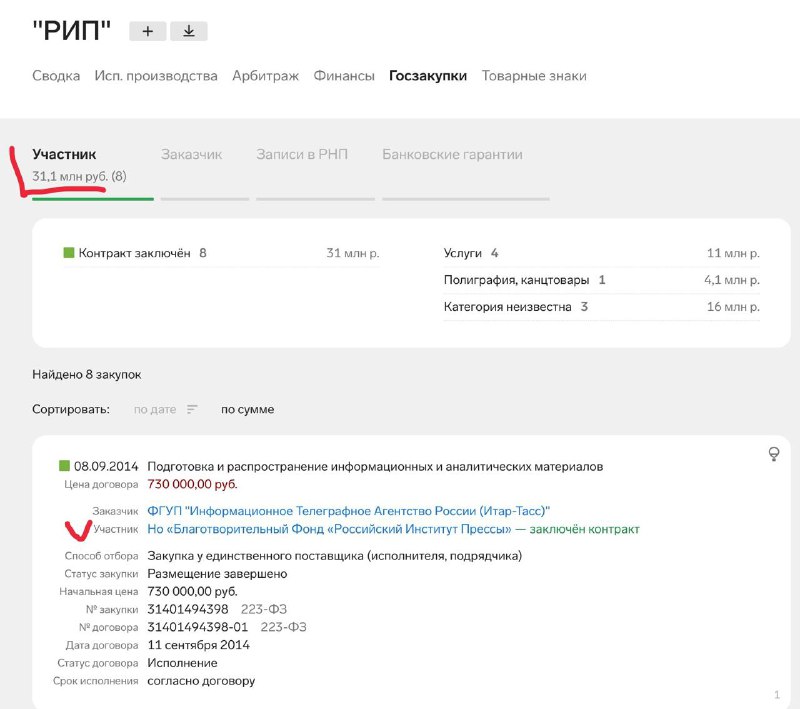Click the contract price 730 000,00 руб. in red
Viewport: 800px width, 709px height.
pos(192,484)
